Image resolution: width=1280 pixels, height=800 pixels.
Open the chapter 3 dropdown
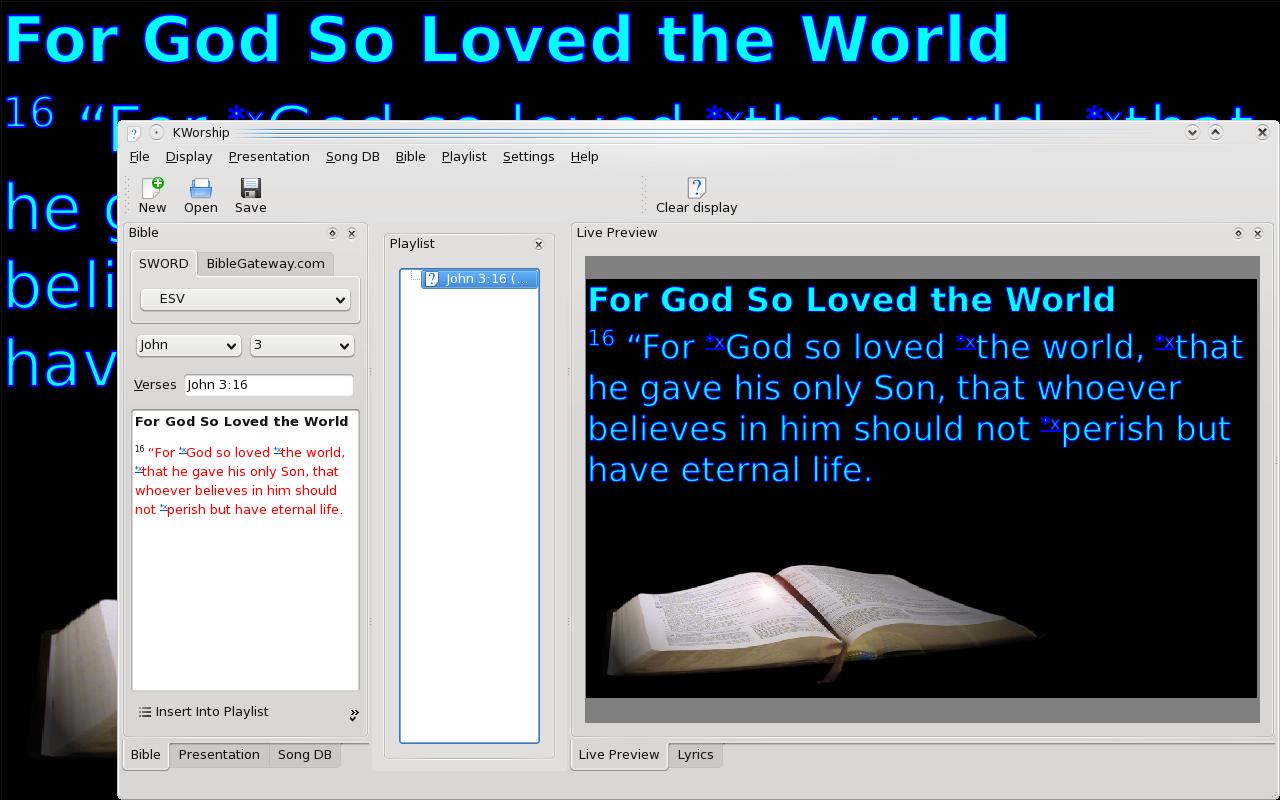pos(301,345)
